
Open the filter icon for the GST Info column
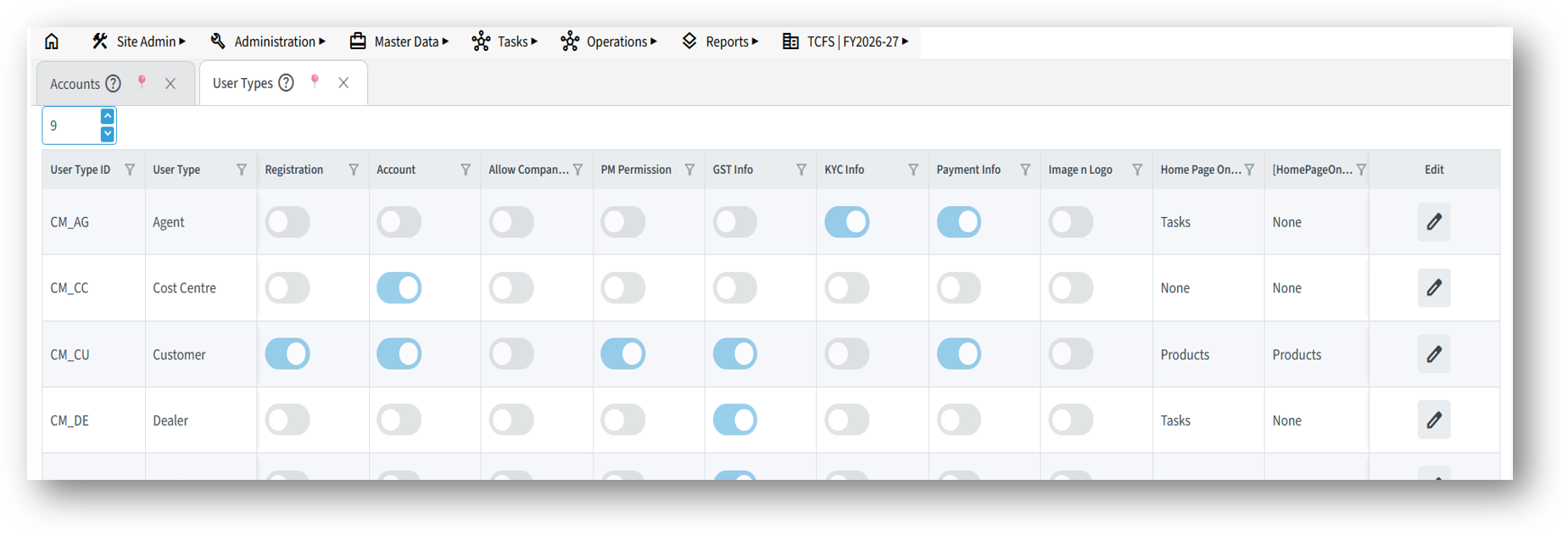pyautogui.click(x=801, y=170)
